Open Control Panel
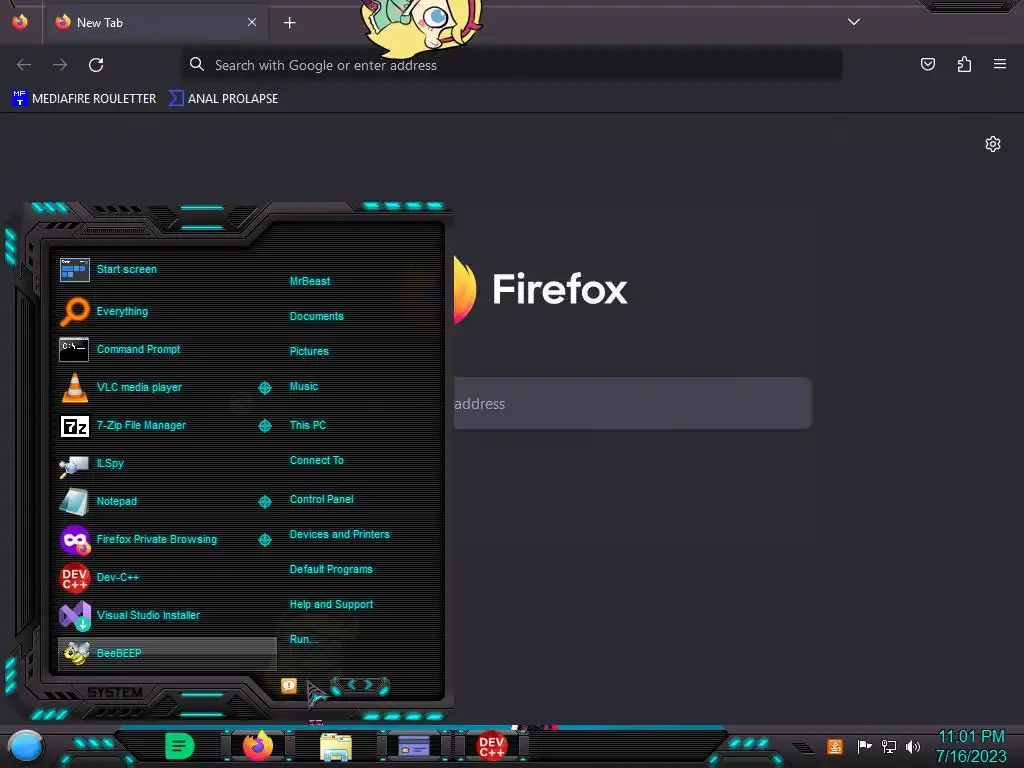Image resolution: width=1024 pixels, height=768 pixels. click(x=322, y=499)
